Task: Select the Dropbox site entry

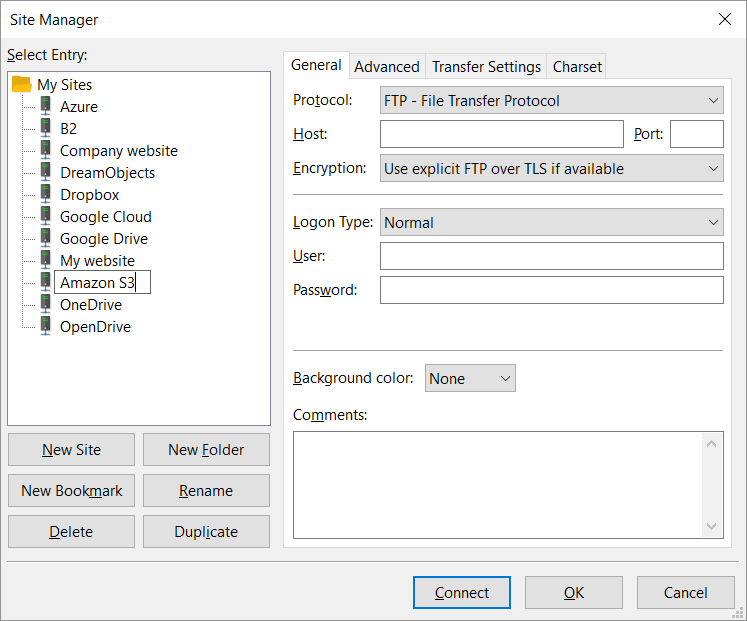Action: pos(90,195)
